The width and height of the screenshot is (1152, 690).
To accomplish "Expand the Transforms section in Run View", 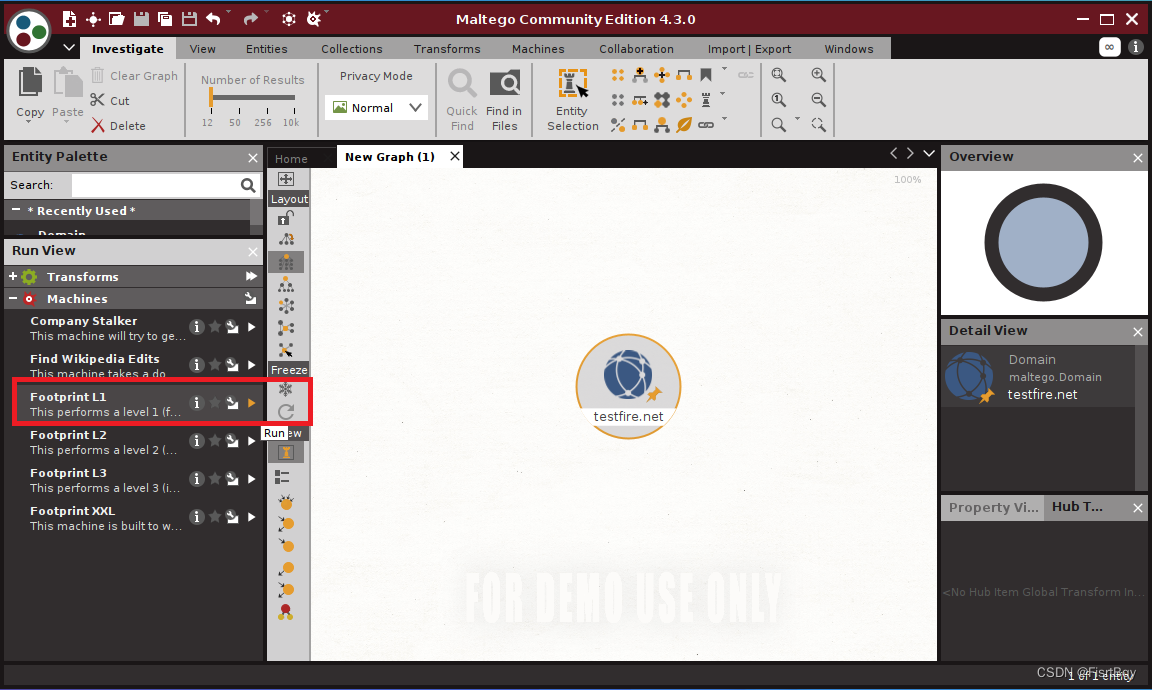I will [x=12, y=276].
